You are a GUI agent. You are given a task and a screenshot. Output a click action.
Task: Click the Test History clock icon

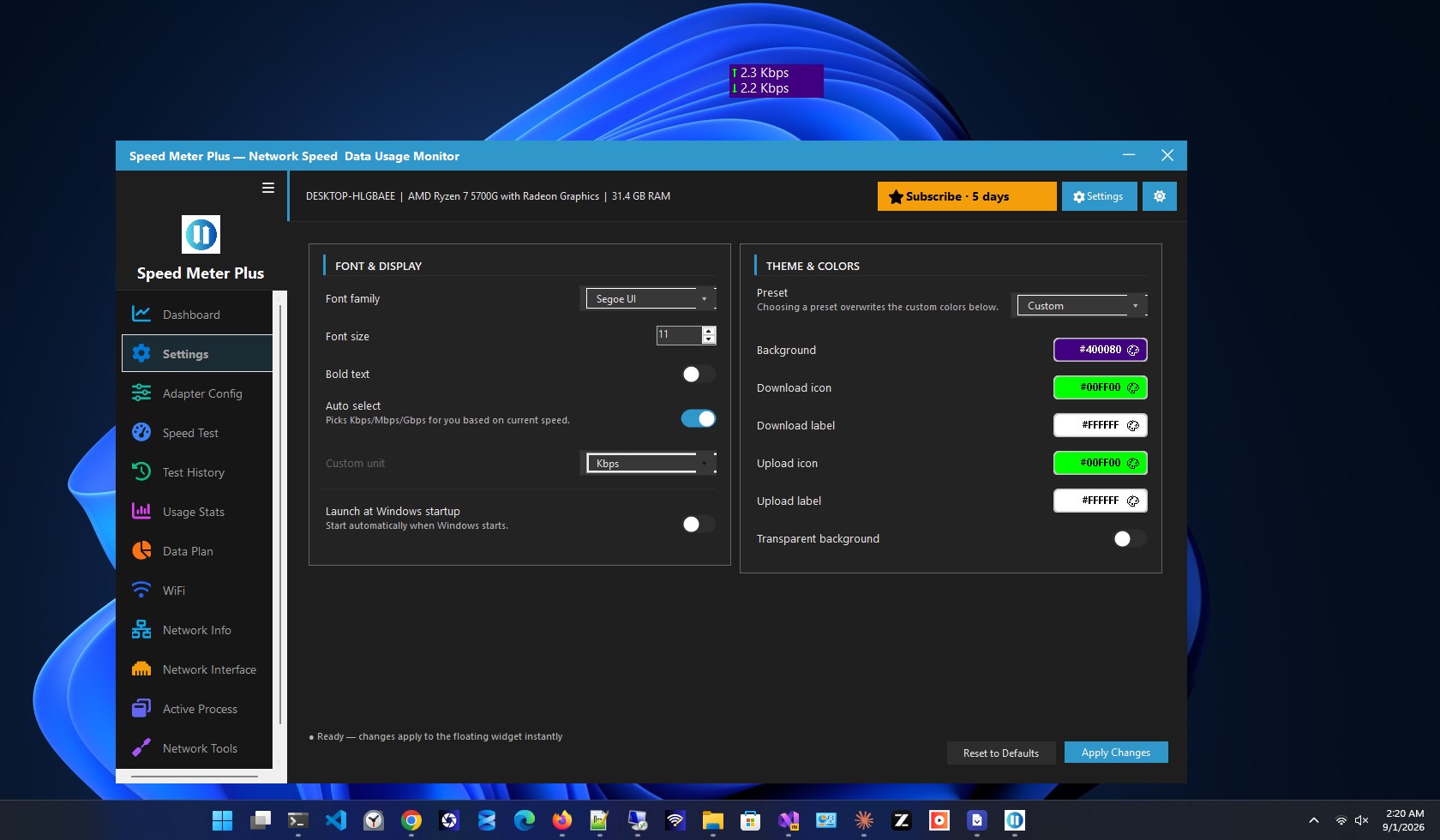(x=141, y=471)
